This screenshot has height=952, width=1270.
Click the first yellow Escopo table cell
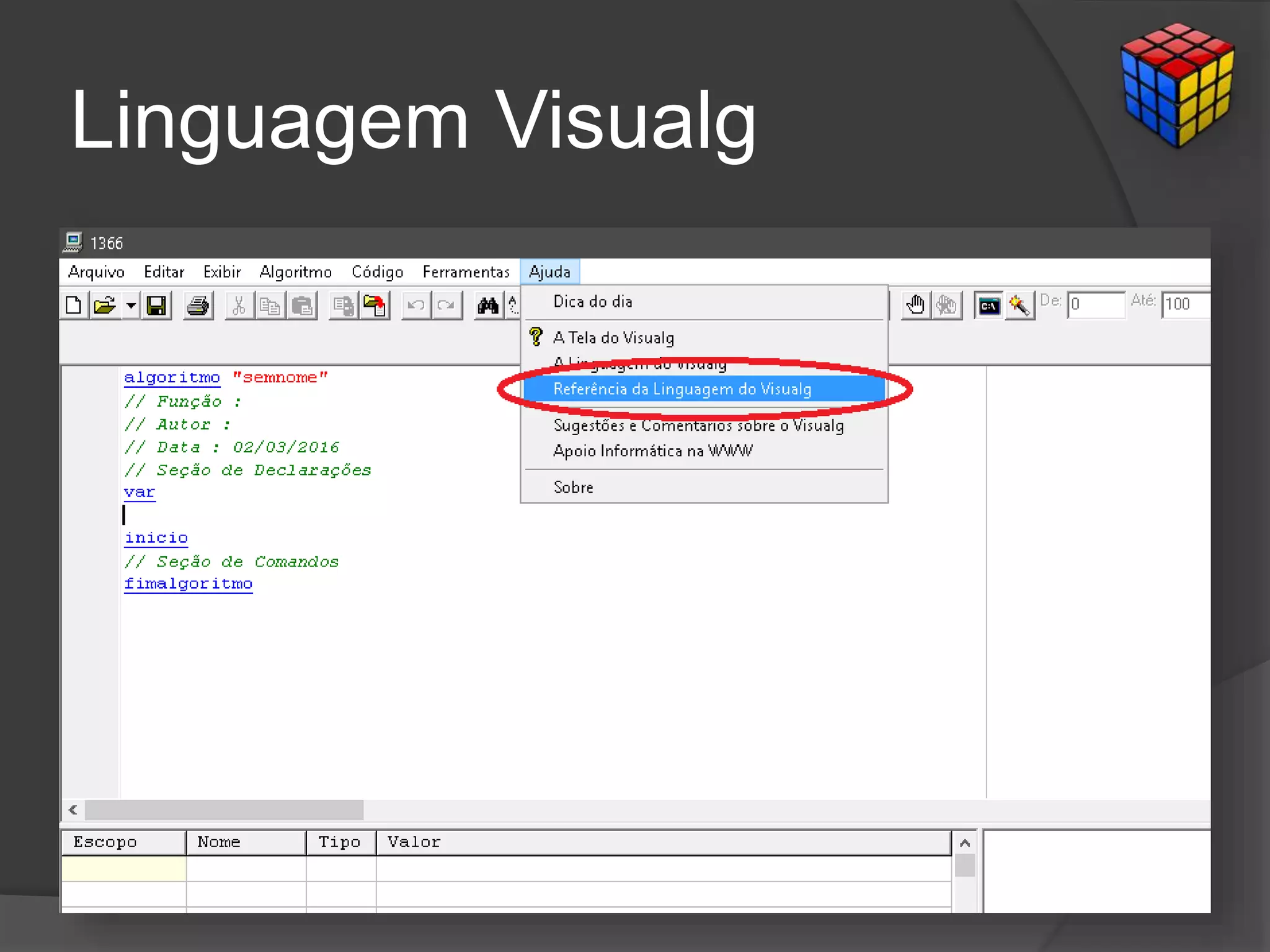[123, 869]
